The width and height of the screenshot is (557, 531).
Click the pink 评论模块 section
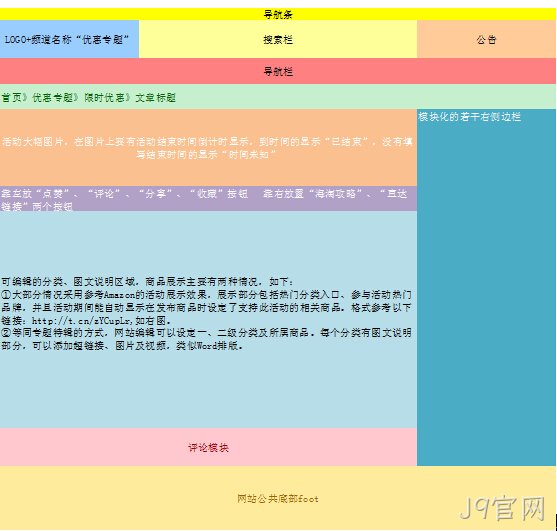point(208,447)
